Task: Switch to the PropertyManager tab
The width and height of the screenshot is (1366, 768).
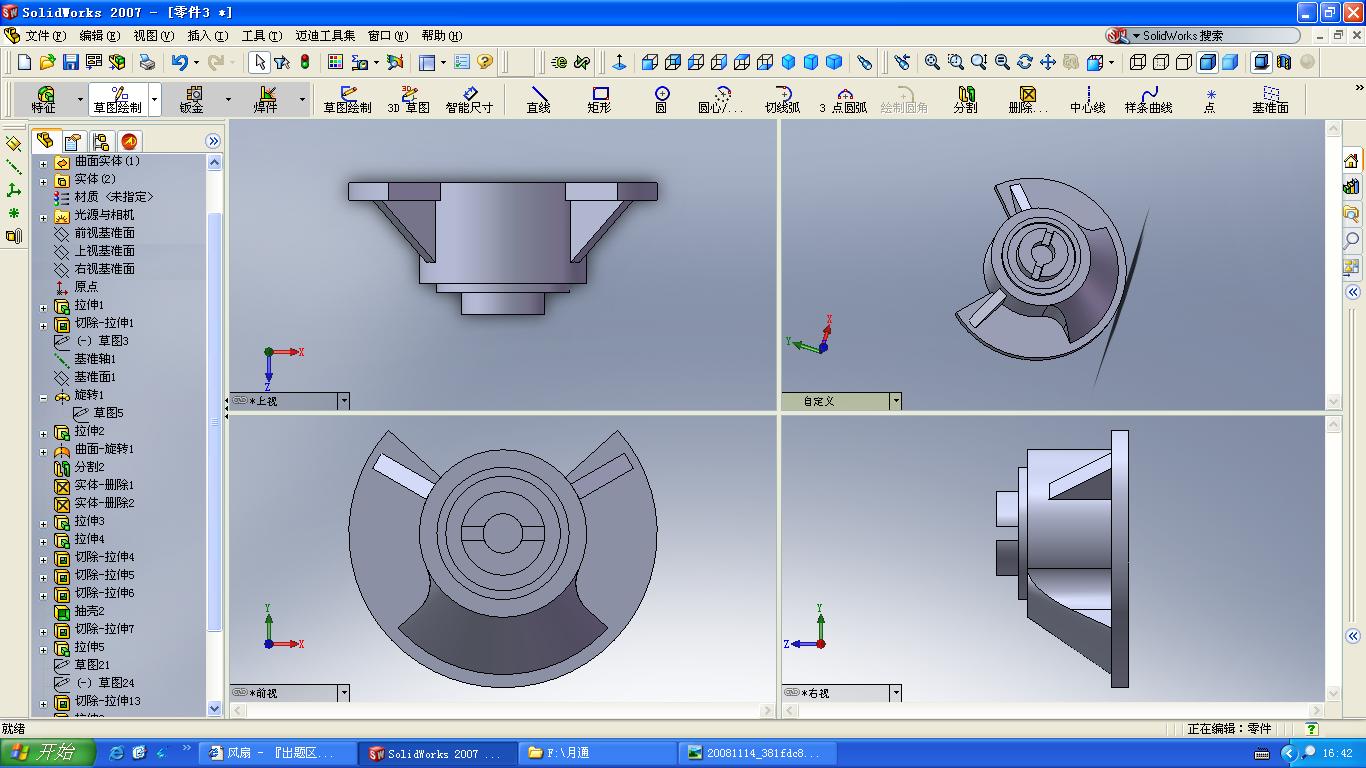Action: (73, 141)
